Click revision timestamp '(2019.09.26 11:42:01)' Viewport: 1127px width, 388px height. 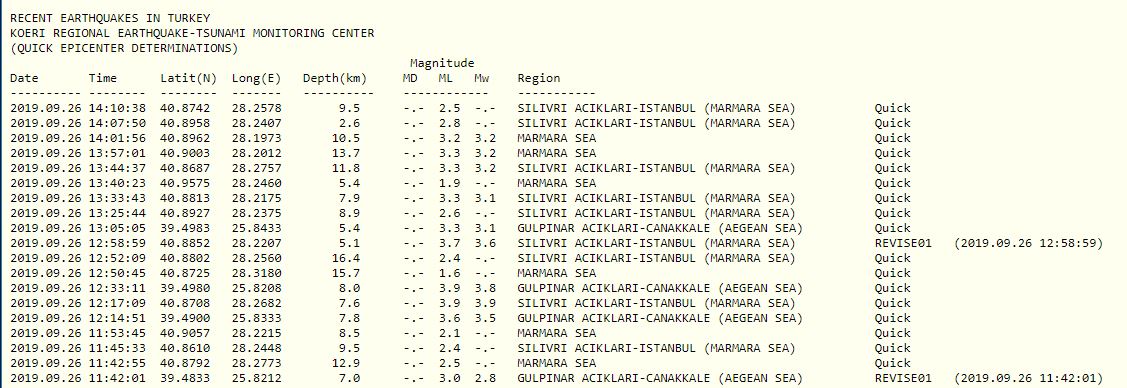pos(1028,378)
